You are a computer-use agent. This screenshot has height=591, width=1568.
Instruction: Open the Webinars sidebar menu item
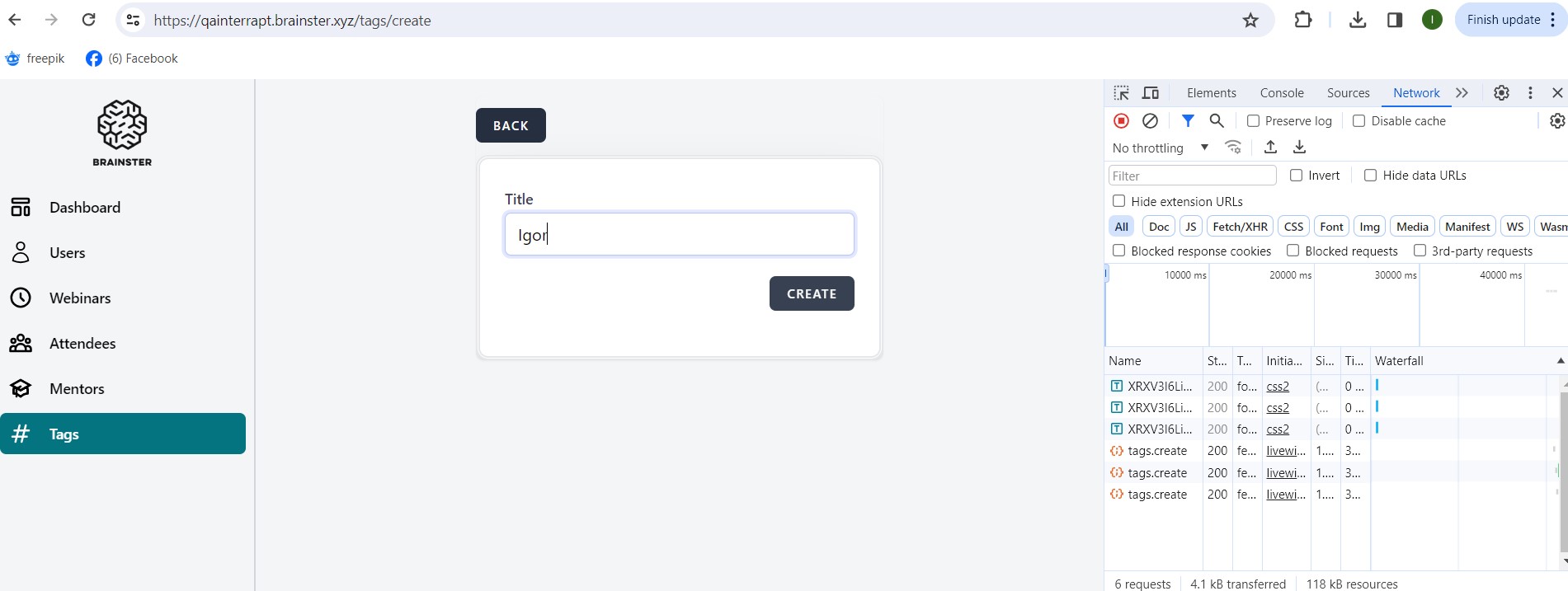80,298
